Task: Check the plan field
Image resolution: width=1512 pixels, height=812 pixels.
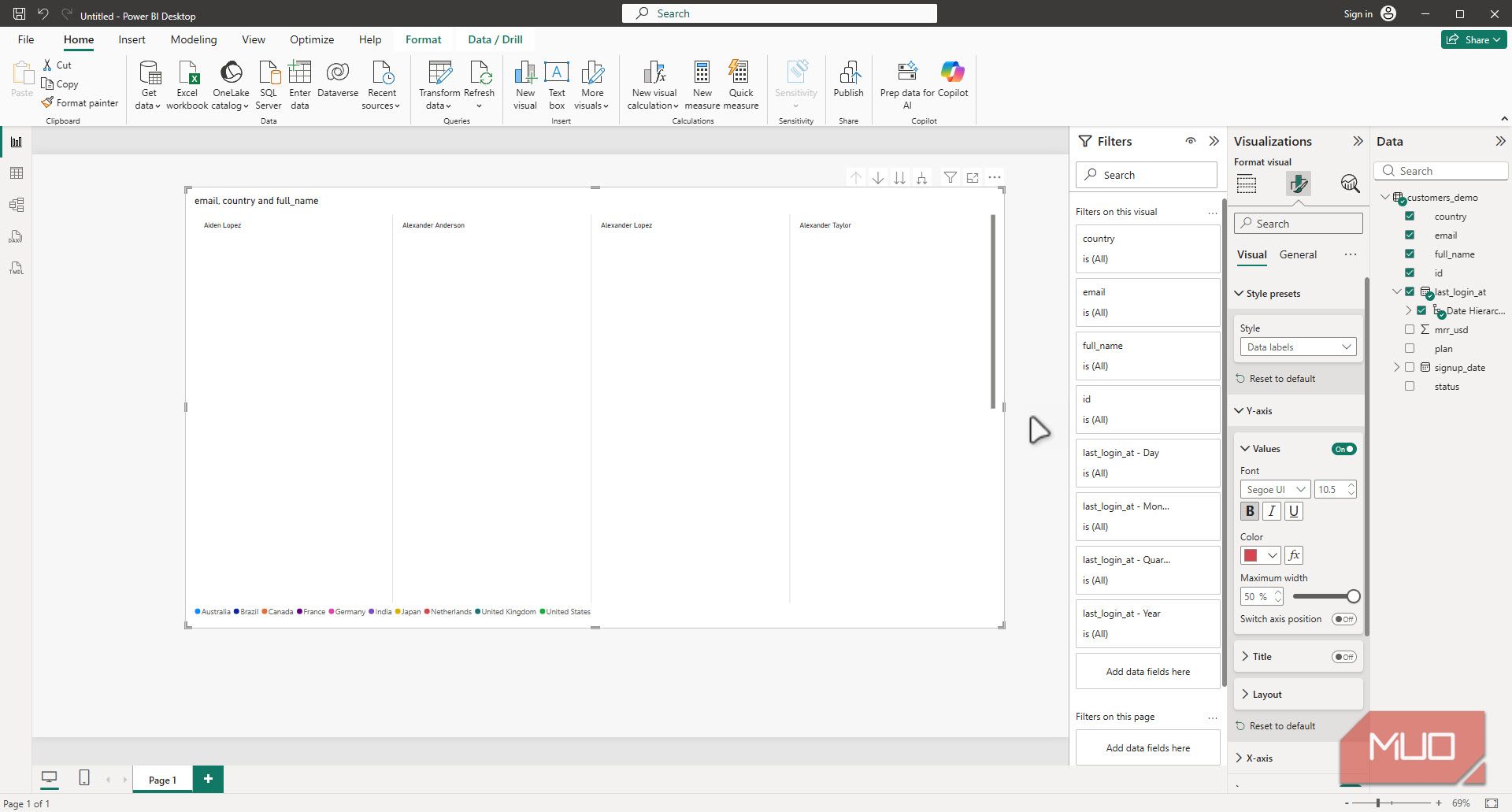Action: tap(1410, 348)
